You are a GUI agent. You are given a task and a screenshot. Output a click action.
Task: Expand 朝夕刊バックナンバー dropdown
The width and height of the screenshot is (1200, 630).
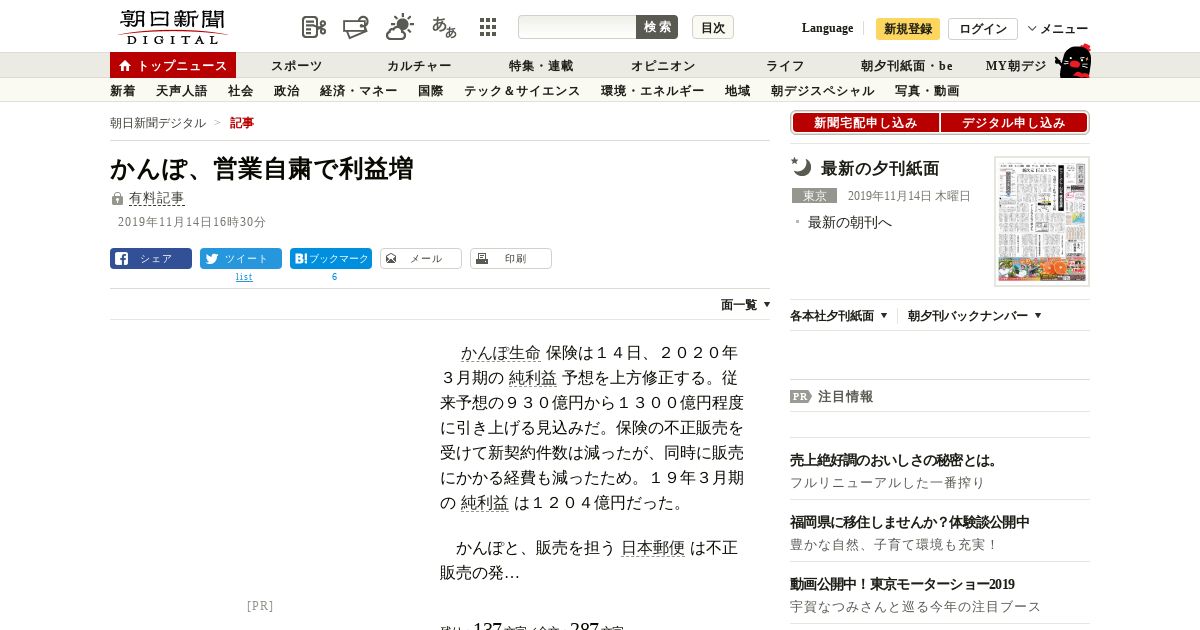[975, 316]
